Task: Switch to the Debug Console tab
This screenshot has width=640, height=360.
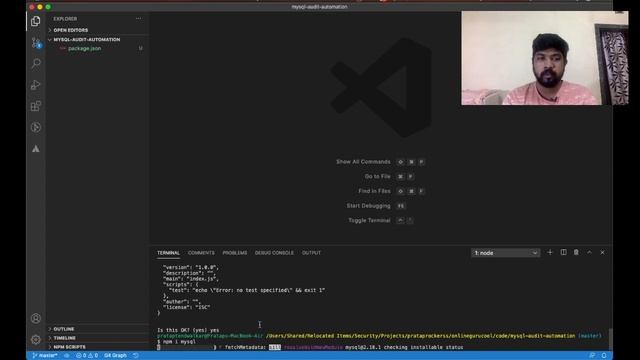Action: [274, 253]
